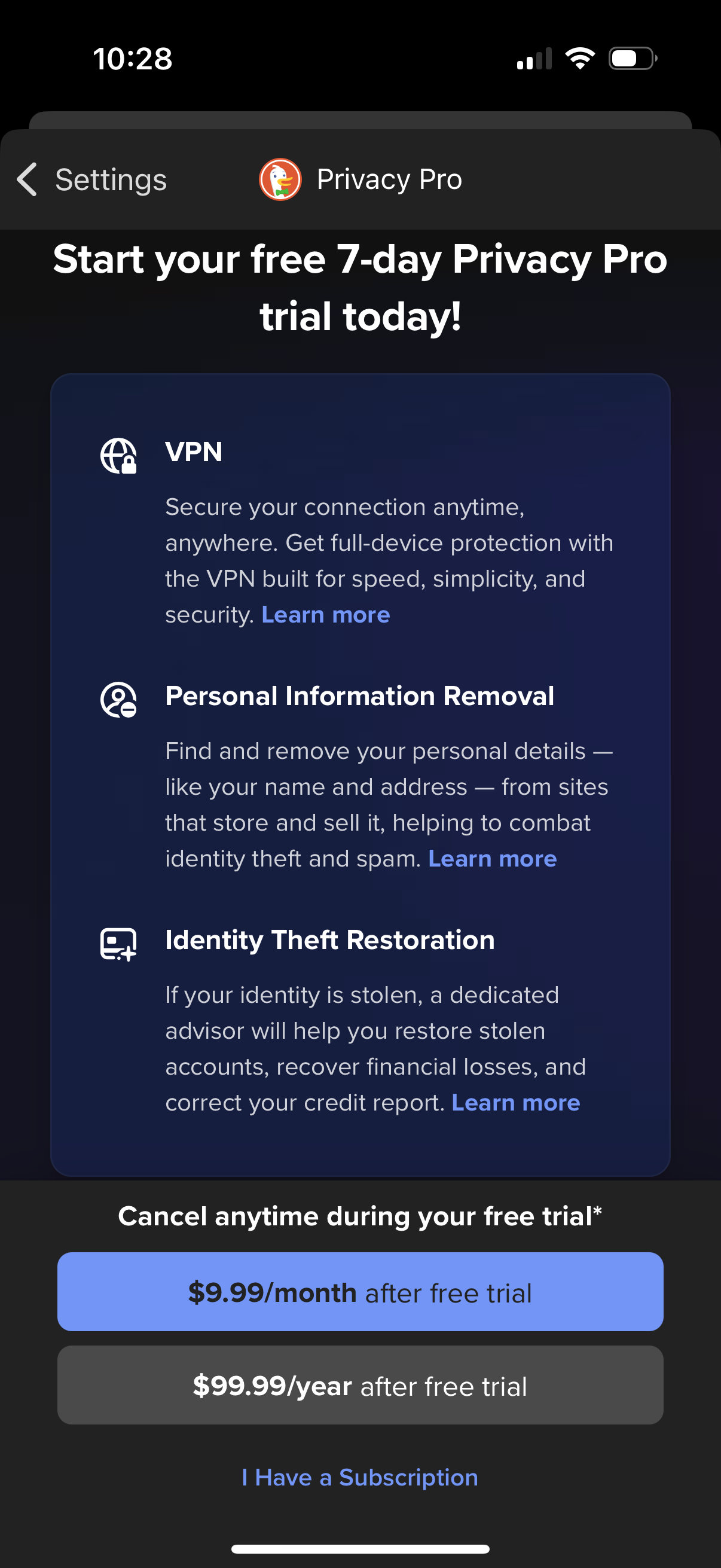
Task: Open Learn more for the VPN feature
Action: coord(326,615)
